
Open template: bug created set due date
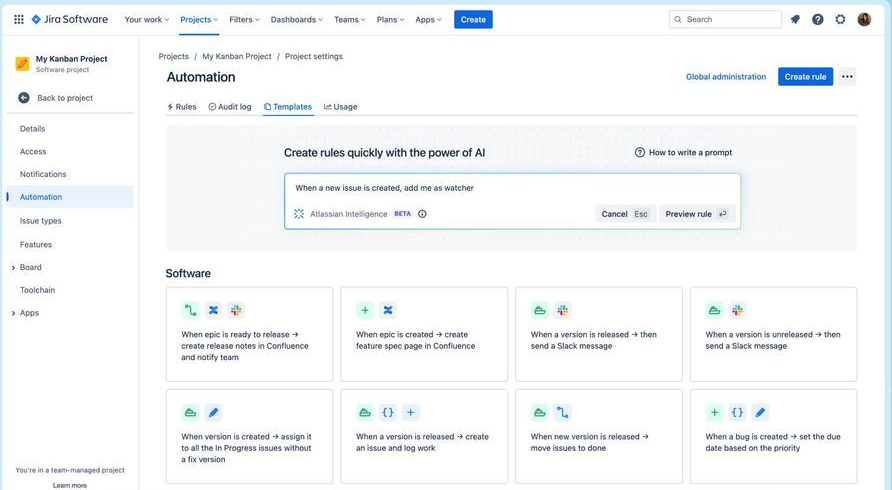774,437
